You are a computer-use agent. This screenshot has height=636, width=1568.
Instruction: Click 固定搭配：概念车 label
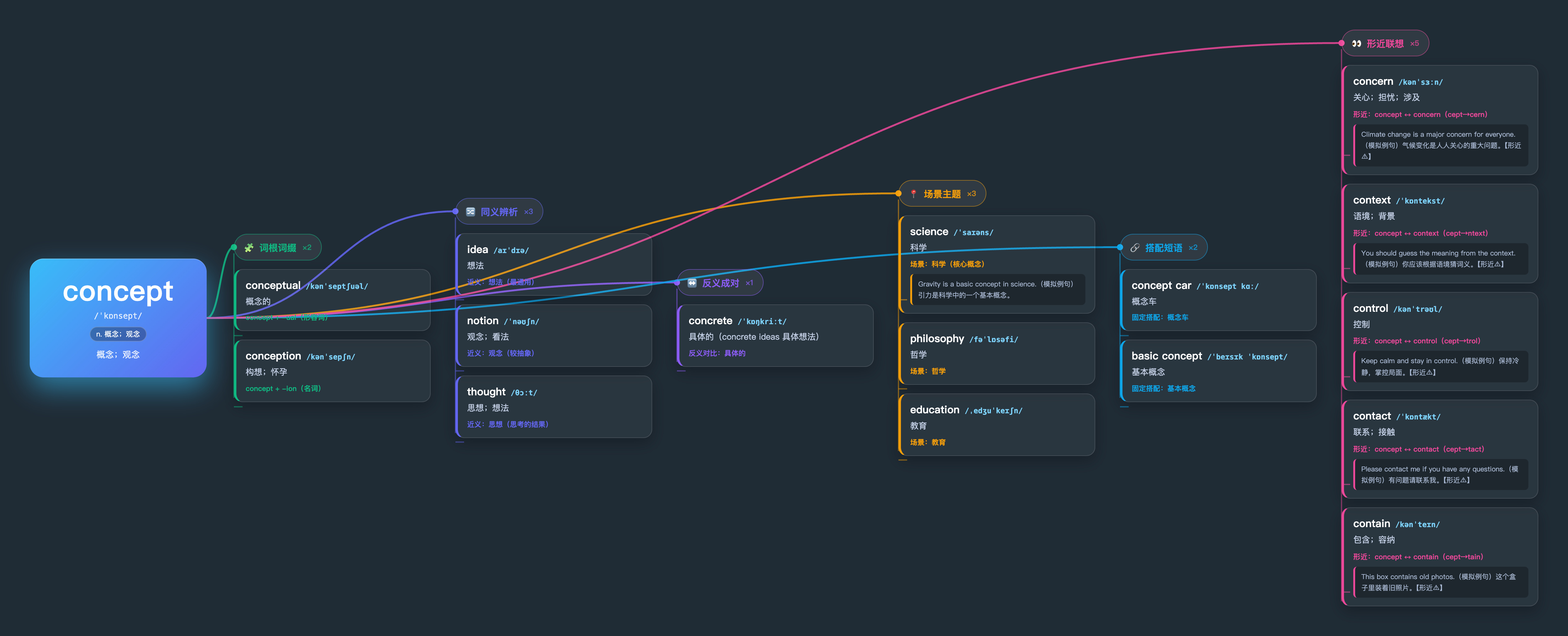click(1160, 317)
